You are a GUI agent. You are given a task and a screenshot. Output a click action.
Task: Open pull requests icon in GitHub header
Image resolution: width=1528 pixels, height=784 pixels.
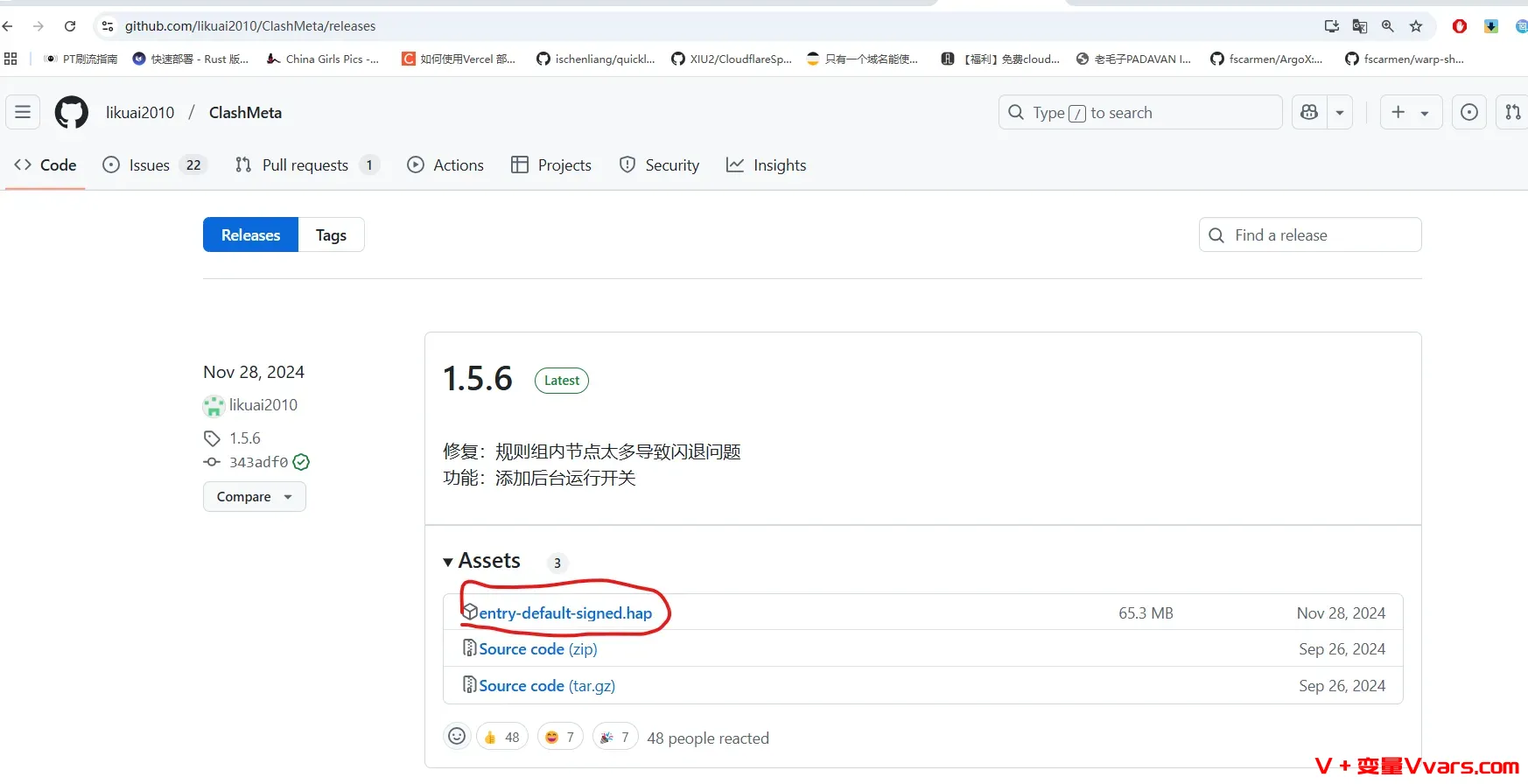1513,112
